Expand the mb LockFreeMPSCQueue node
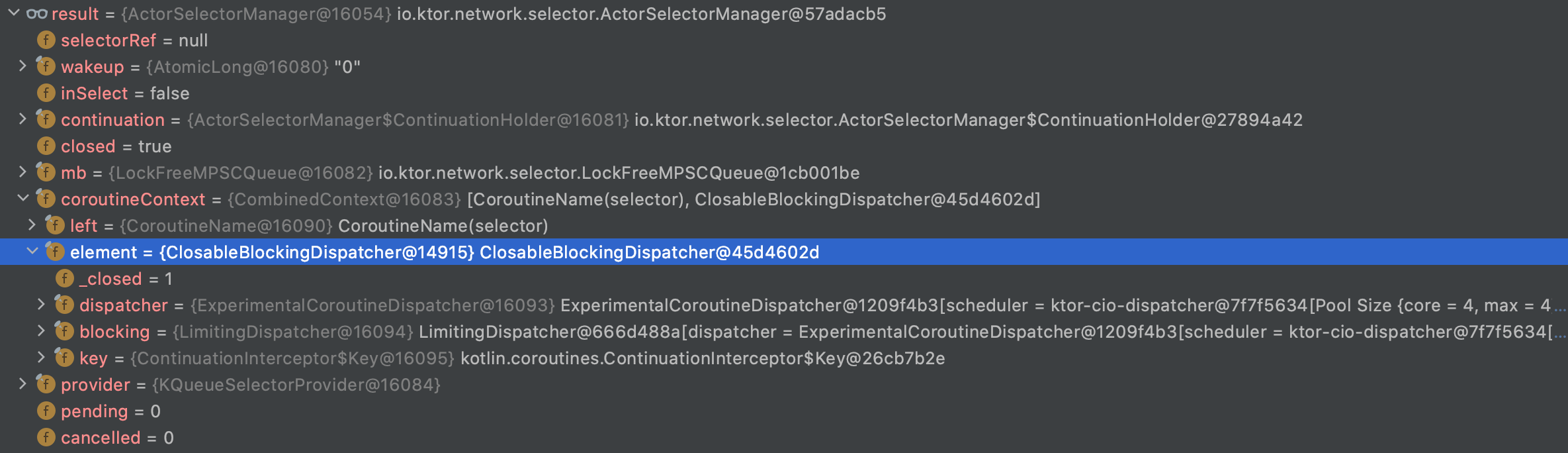The height and width of the screenshot is (453, 1568). tap(23, 172)
